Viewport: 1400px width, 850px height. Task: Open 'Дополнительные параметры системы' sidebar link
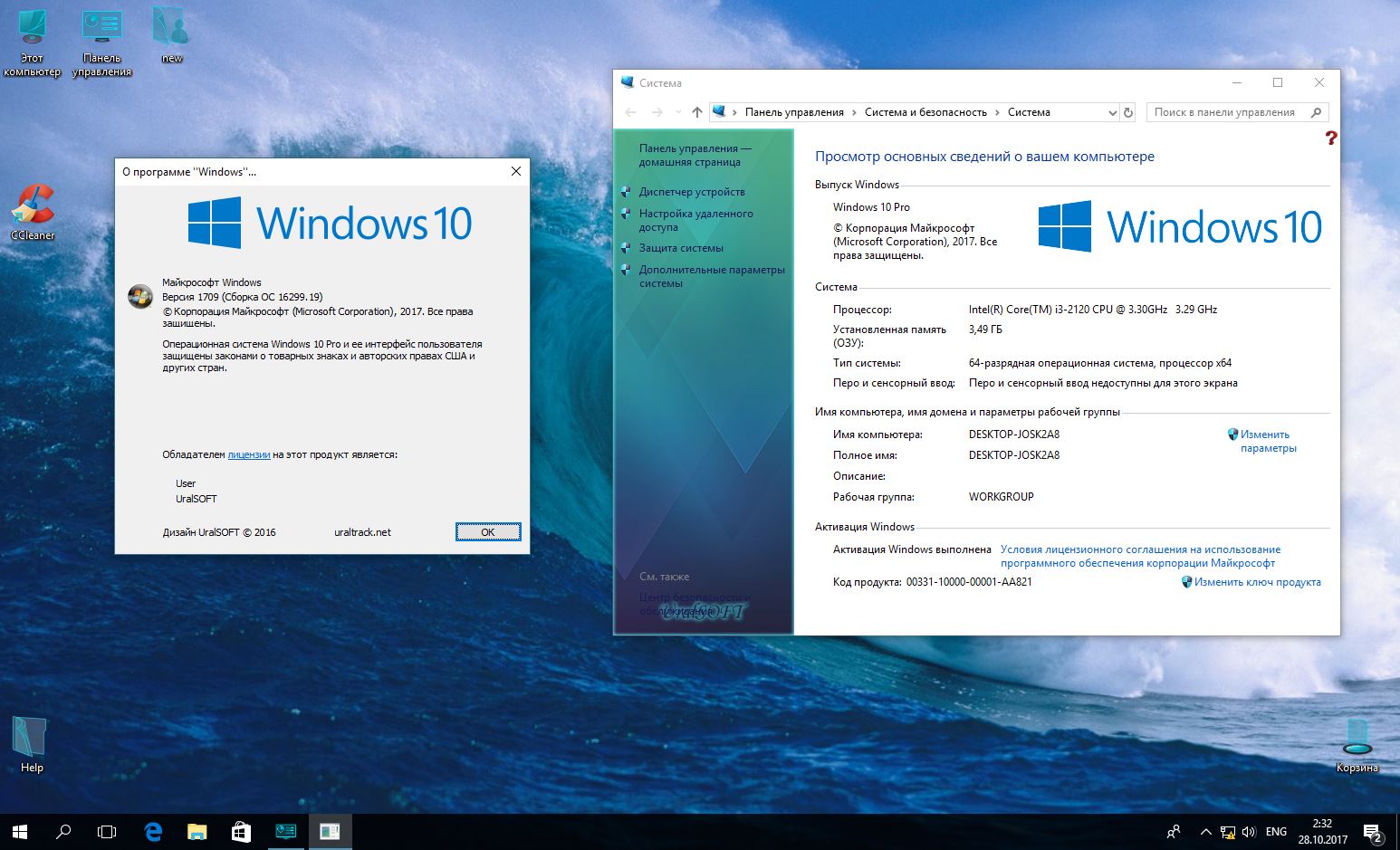(x=712, y=276)
